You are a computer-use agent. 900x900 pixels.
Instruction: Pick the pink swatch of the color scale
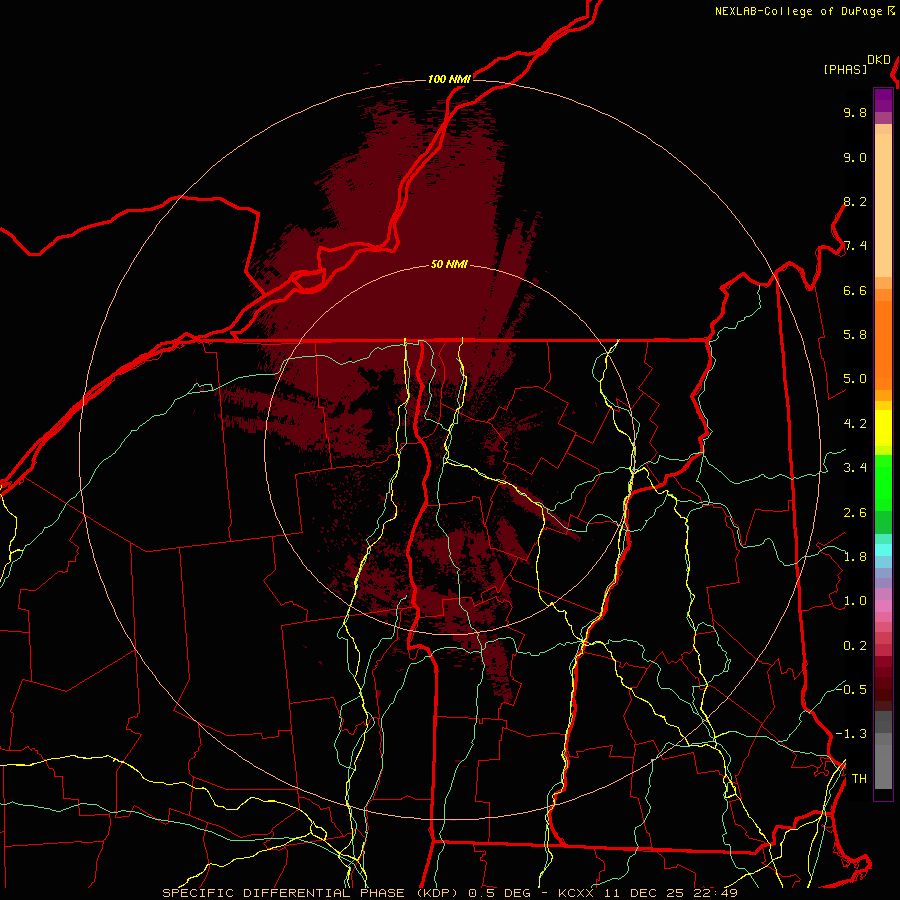click(x=883, y=606)
